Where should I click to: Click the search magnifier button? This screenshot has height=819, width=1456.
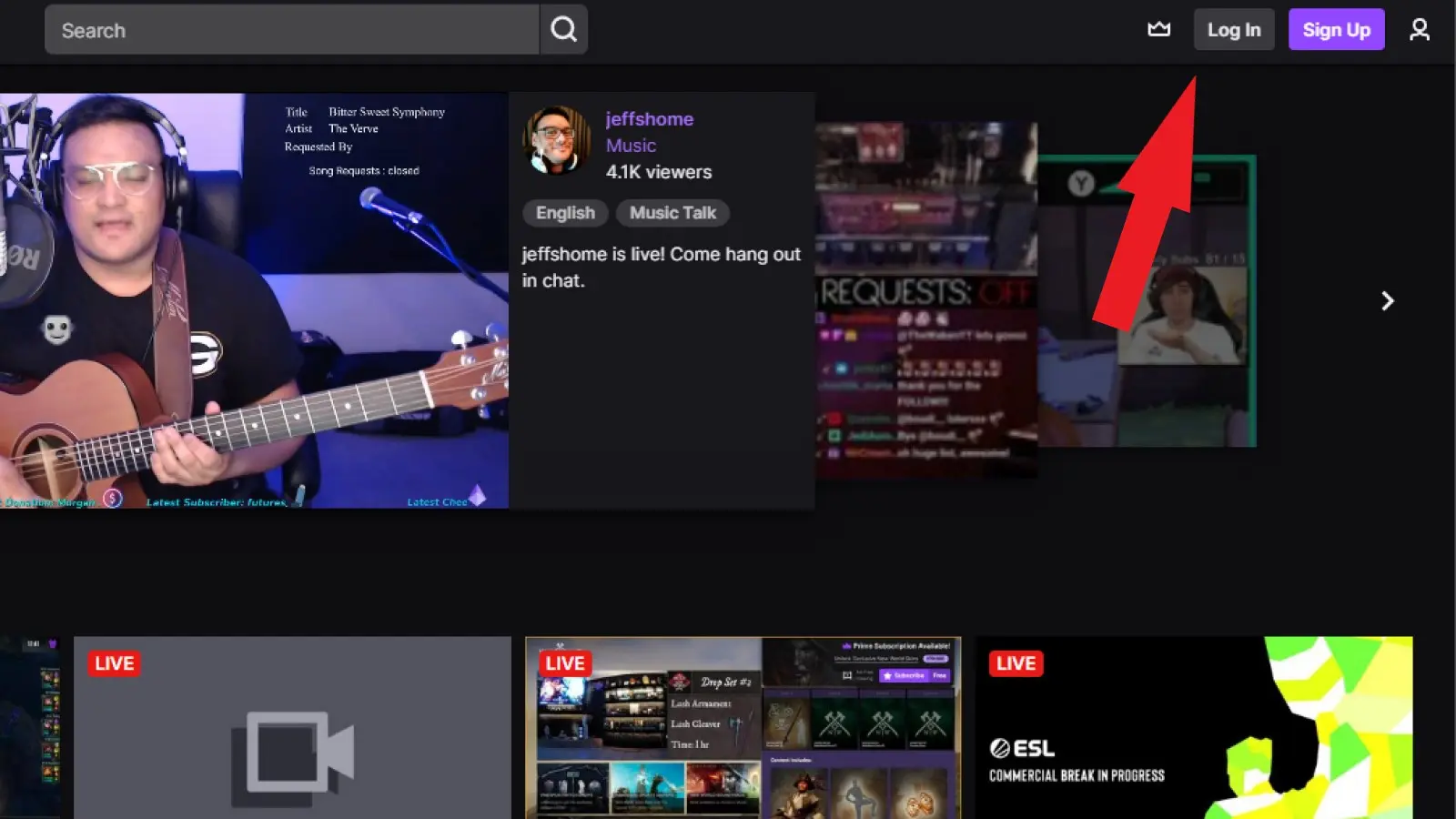(x=563, y=30)
